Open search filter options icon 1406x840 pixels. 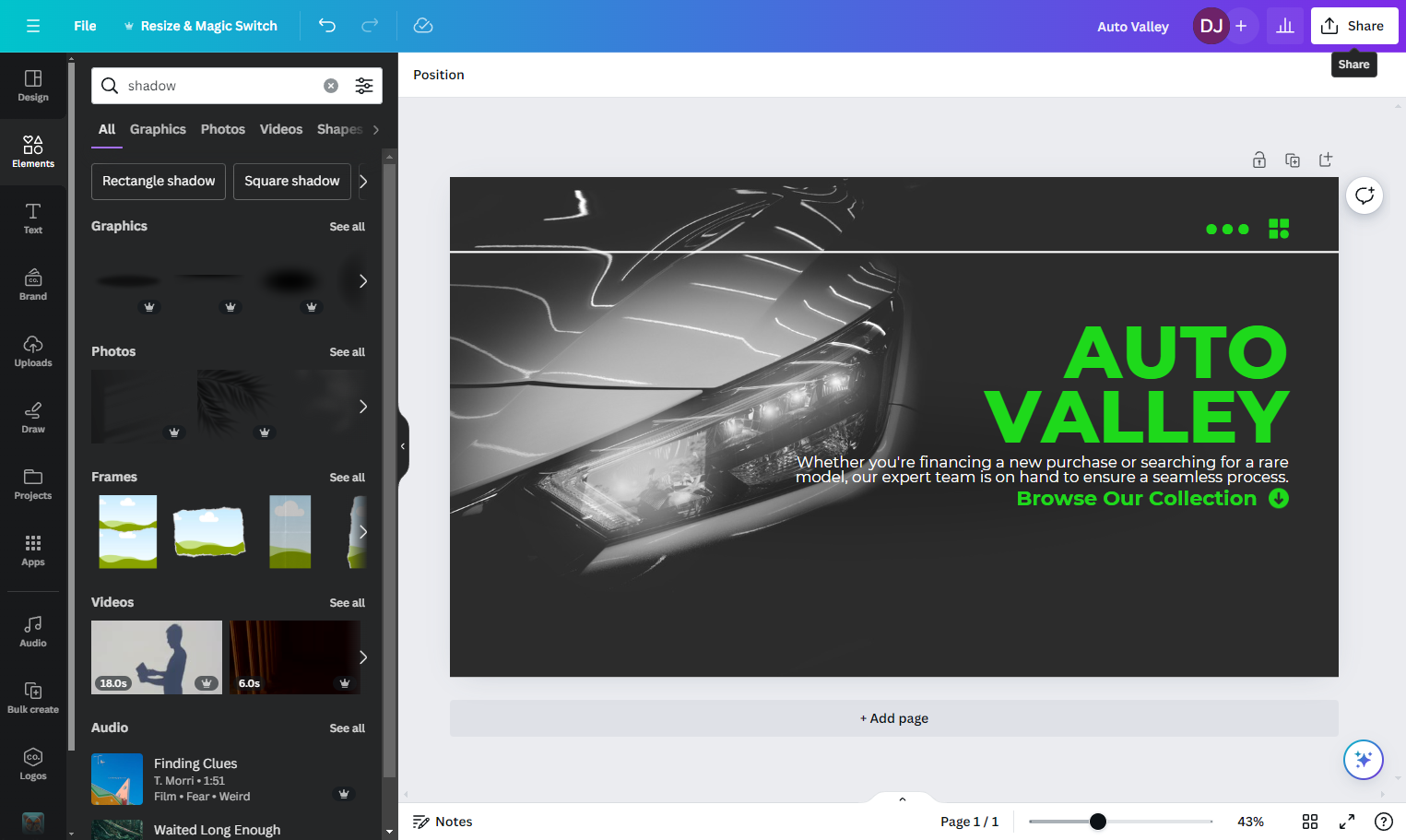(364, 86)
